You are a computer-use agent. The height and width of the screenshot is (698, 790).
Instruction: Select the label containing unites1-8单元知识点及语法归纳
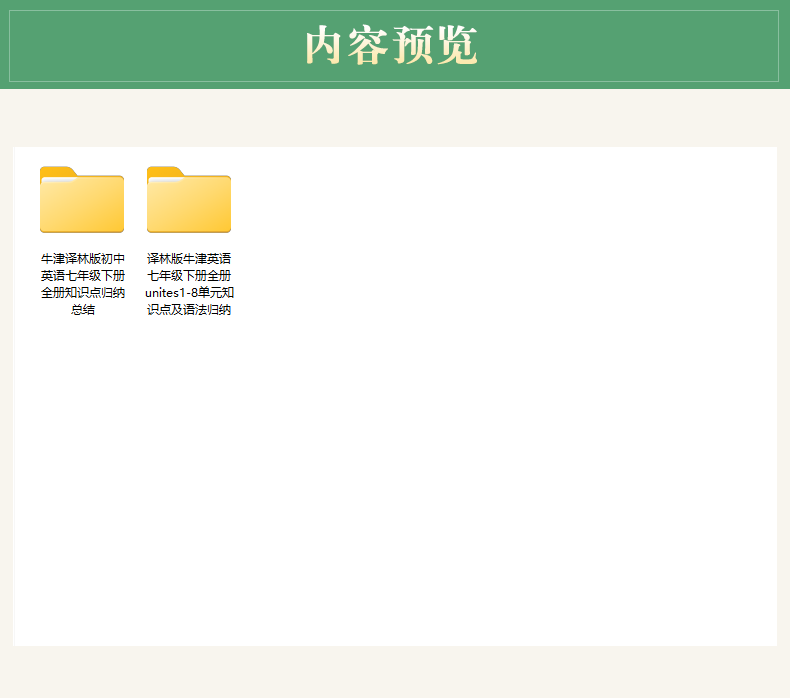click(x=189, y=284)
